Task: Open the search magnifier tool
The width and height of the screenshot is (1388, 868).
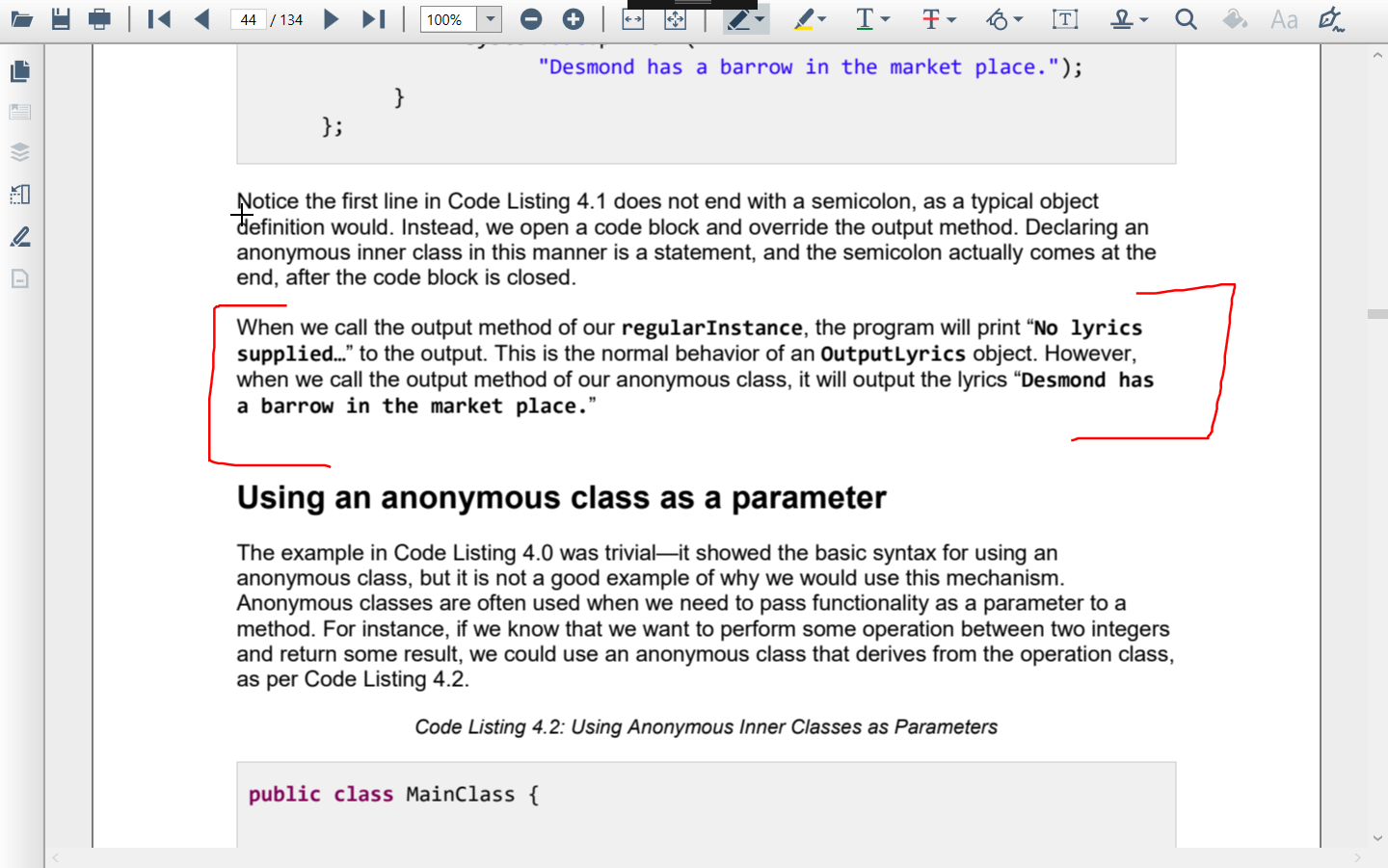Action: click(1186, 19)
